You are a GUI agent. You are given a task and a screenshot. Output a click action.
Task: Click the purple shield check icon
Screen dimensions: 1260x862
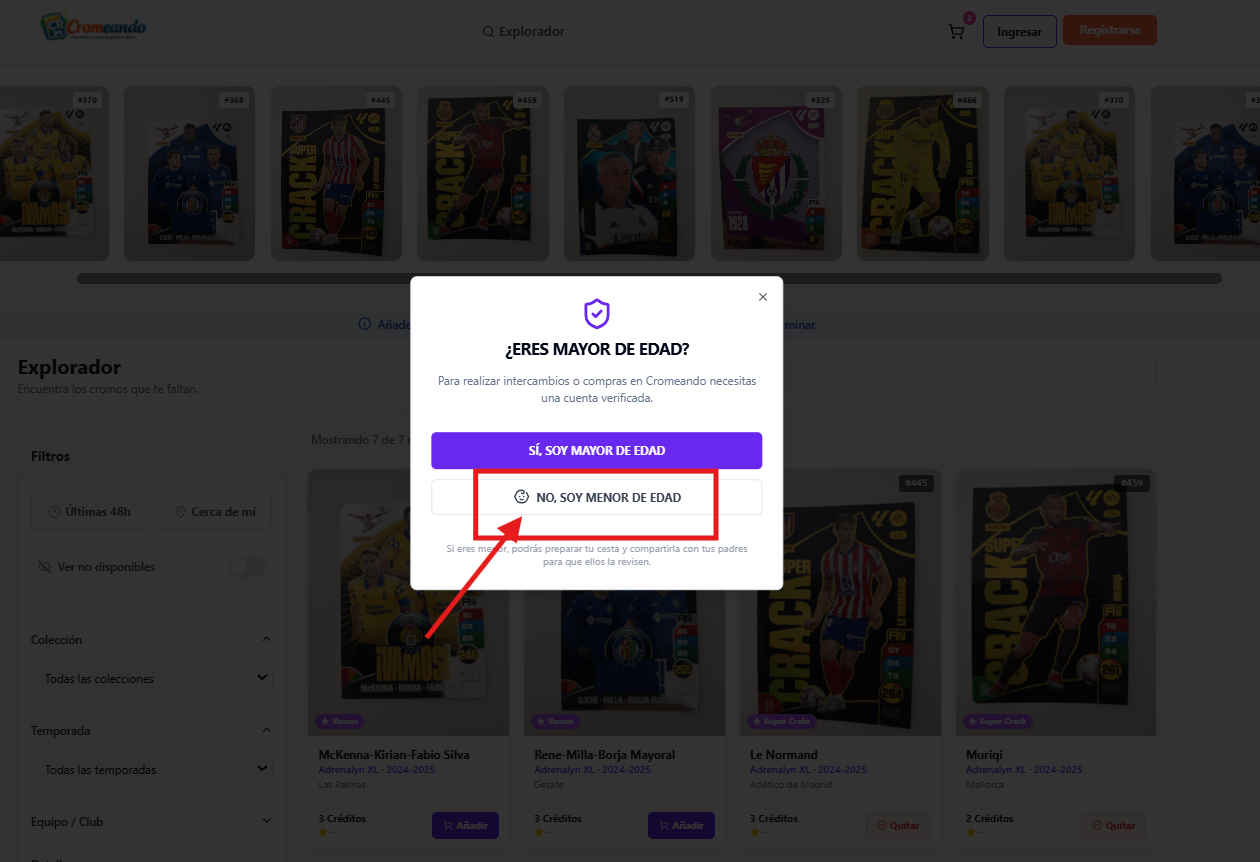point(596,313)
